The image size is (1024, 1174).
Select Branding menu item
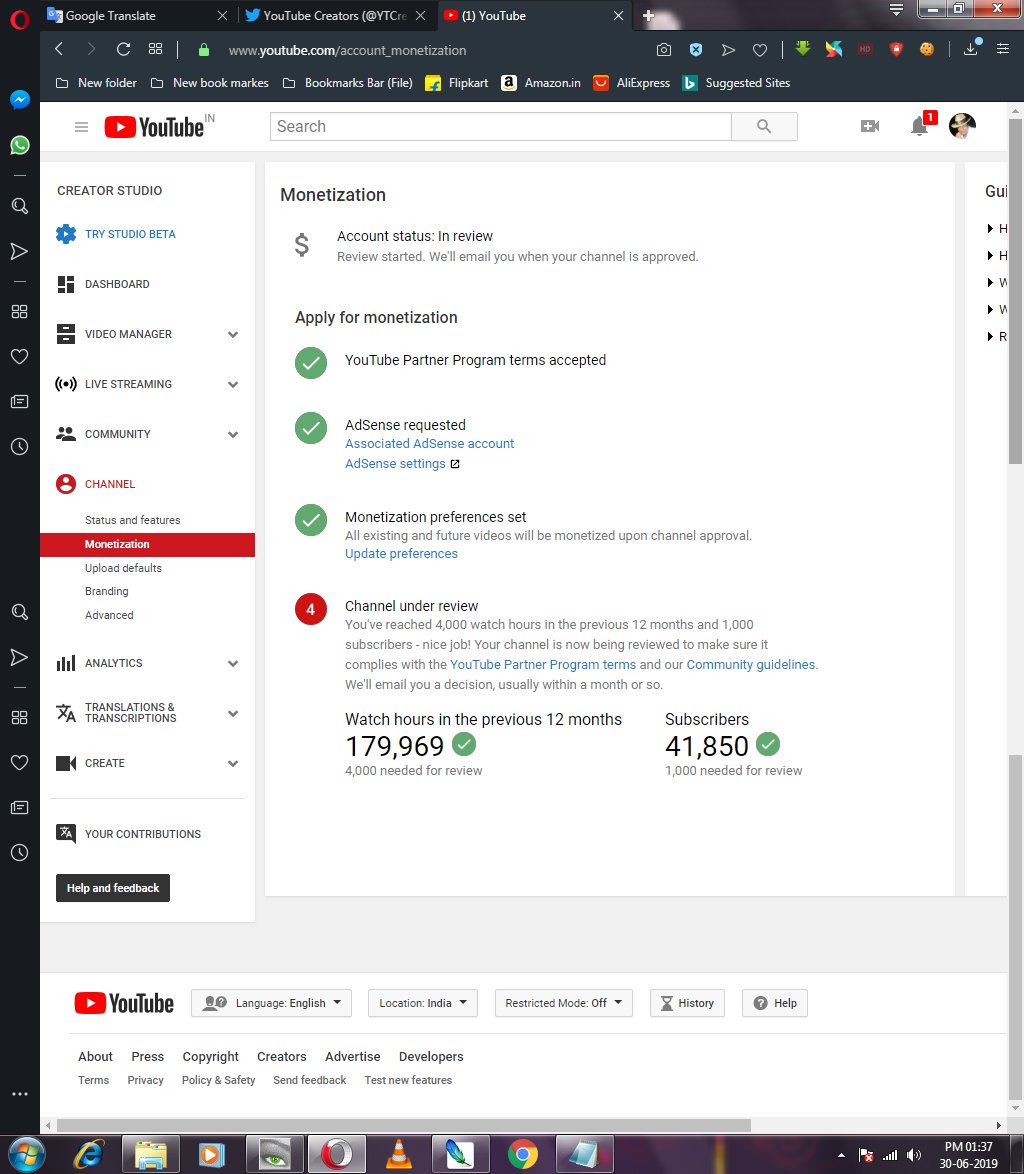(106, 591)
